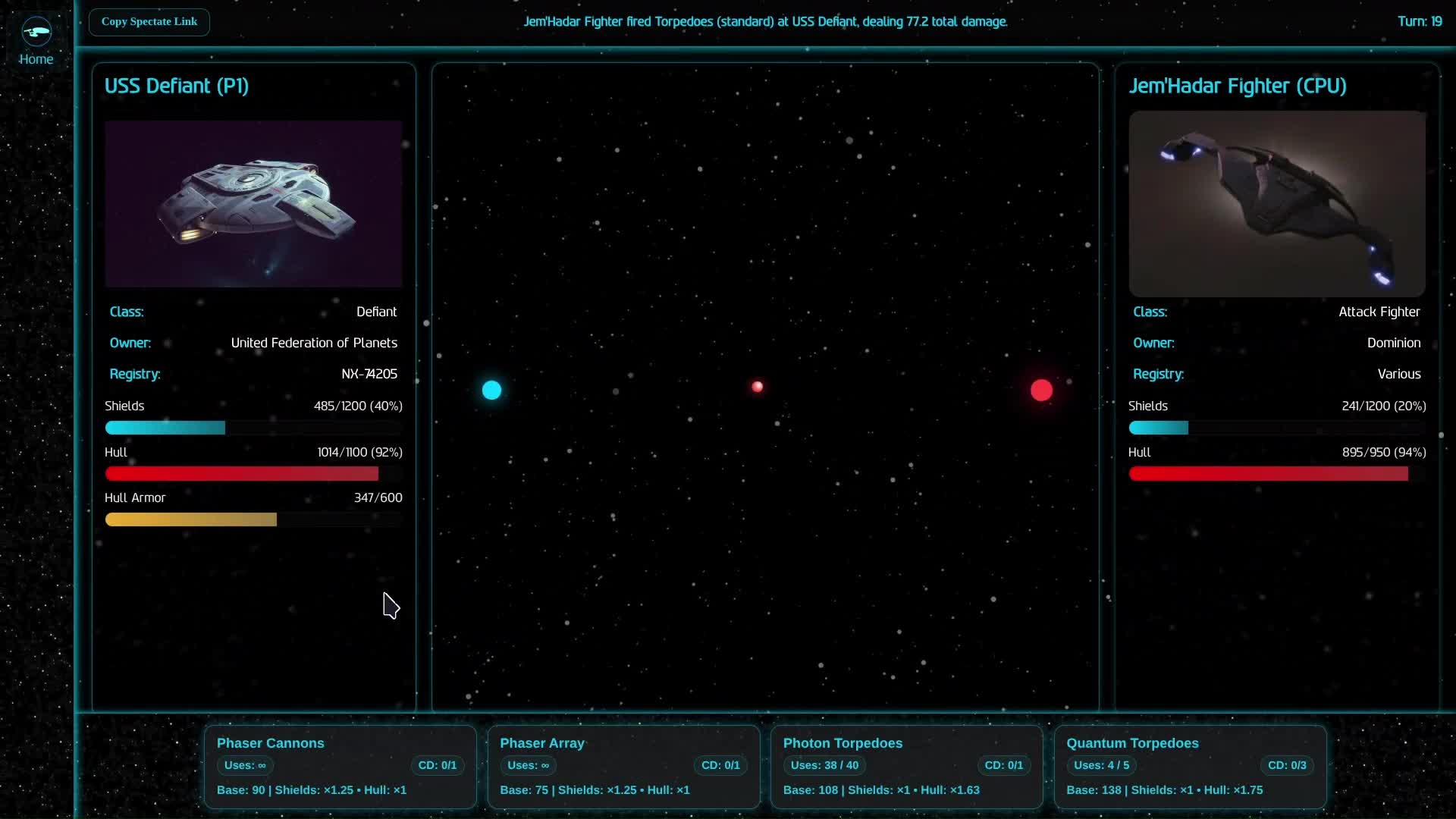Click the USS Defiant shields bar

coord(253,428)
